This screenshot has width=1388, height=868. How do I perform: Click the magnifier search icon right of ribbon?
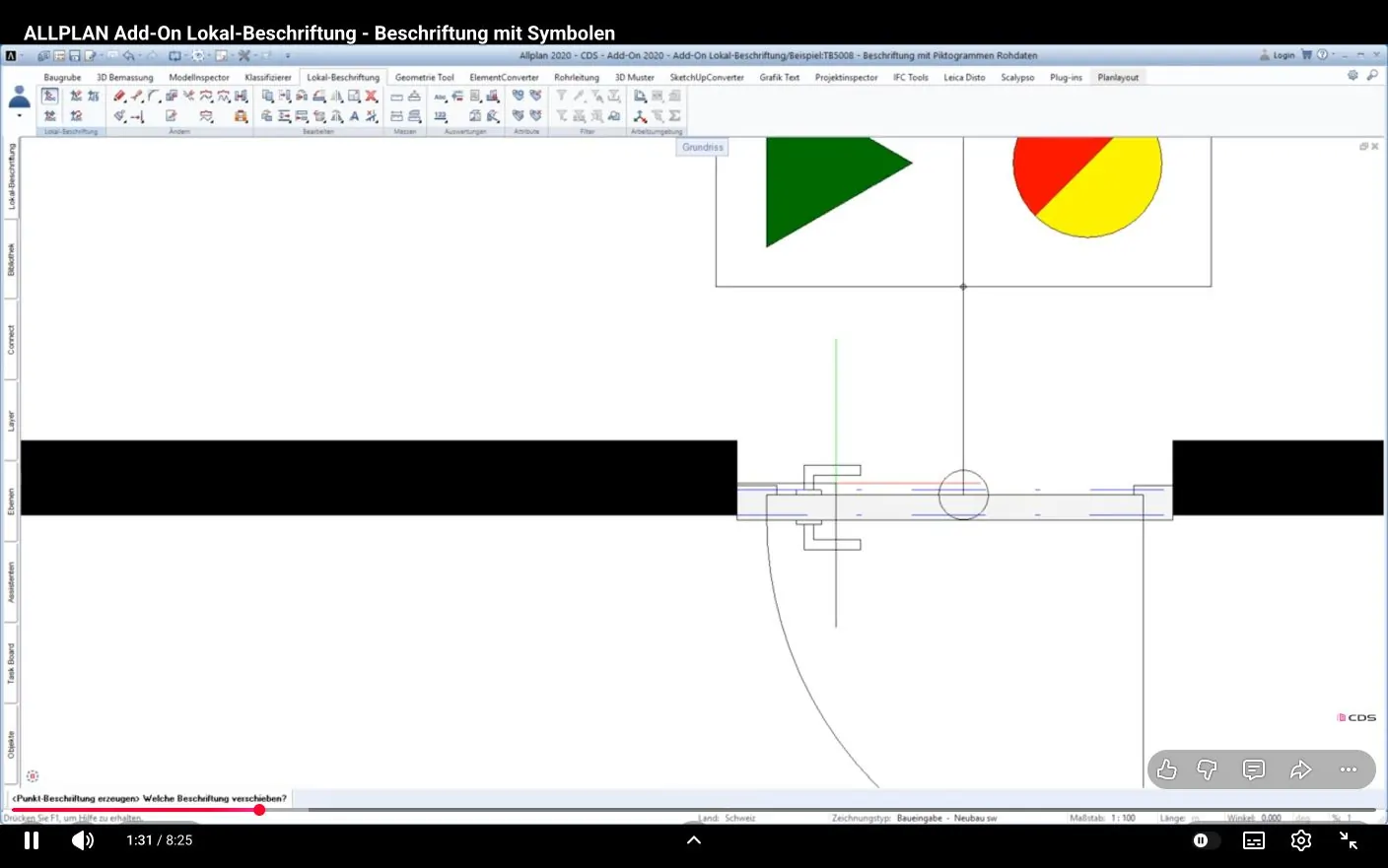coord(1372,75)
